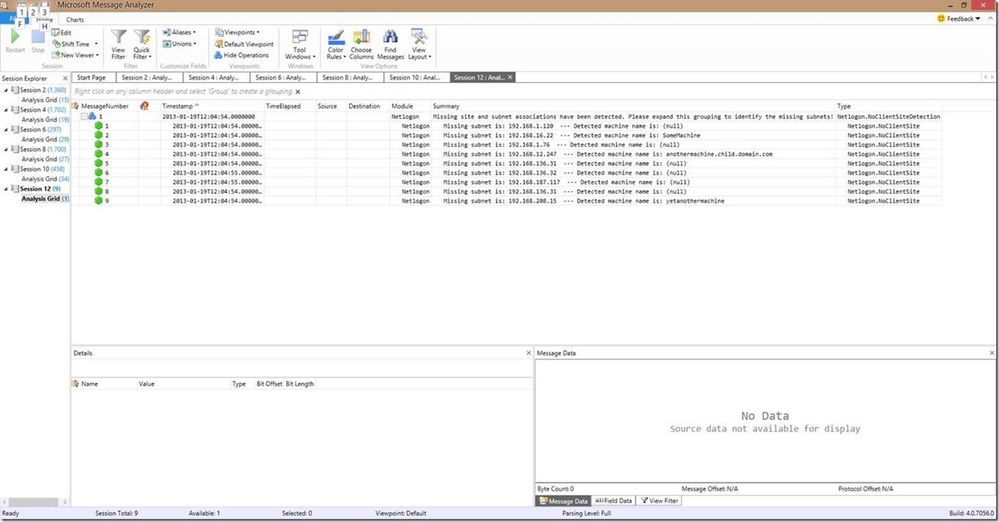999x522 pixels.
Task: Switch to View Filter bottom tab
Action: 659,501
